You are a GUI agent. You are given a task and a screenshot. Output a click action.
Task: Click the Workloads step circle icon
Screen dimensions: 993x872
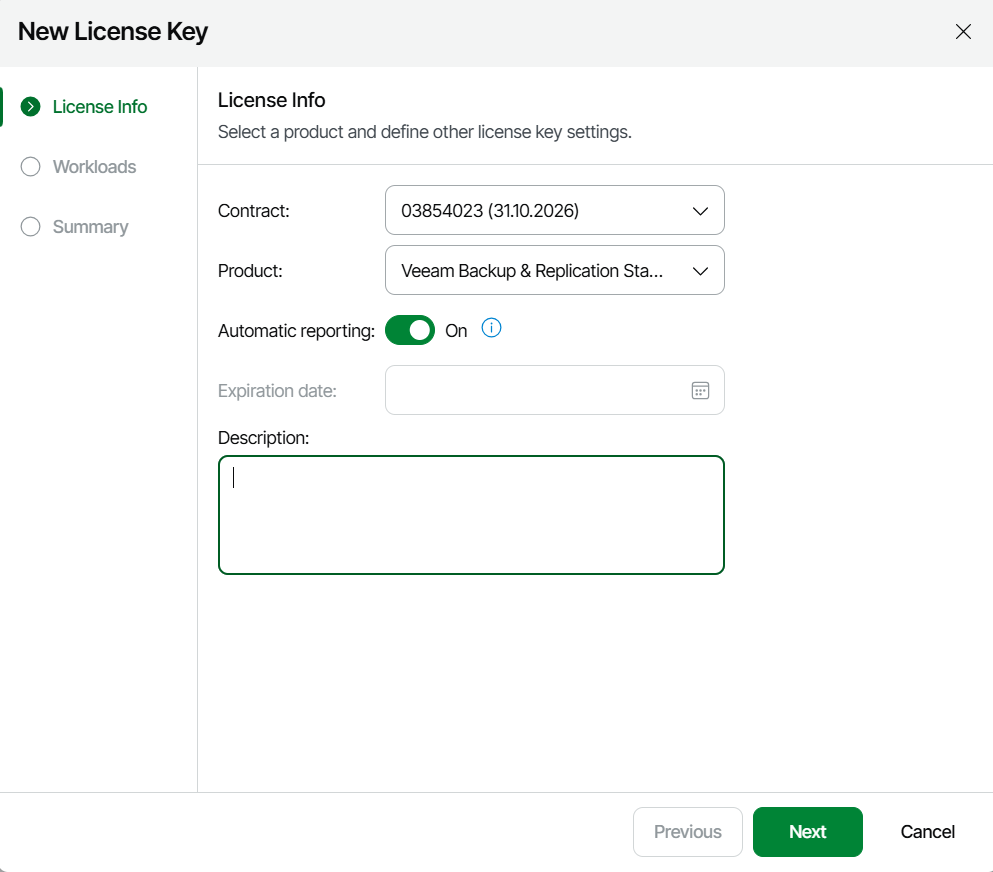31,167
